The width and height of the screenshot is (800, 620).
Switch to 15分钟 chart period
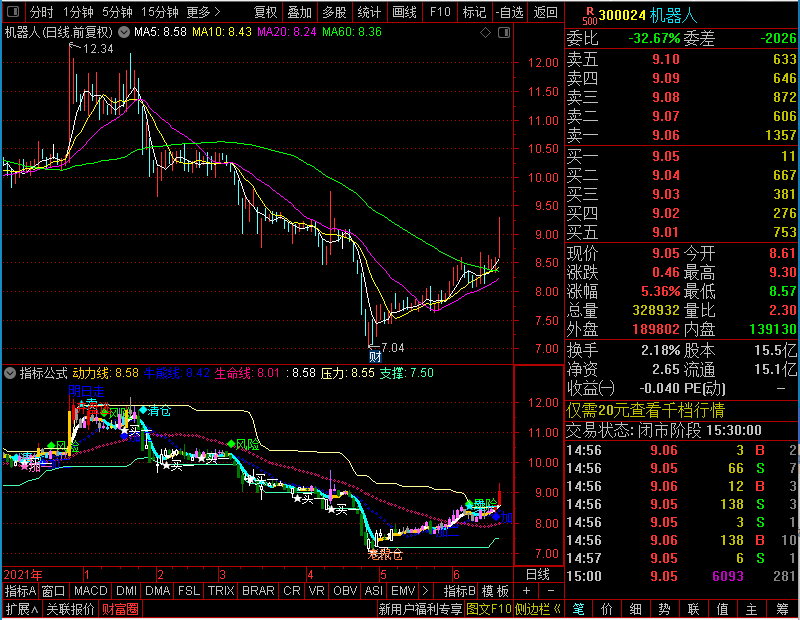159,12
